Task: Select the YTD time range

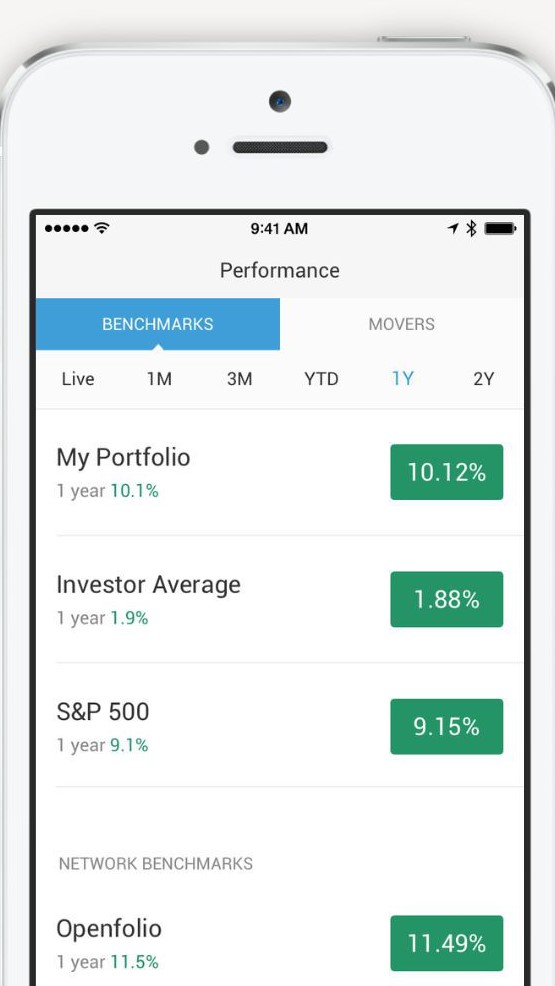Action: (321, 379)
